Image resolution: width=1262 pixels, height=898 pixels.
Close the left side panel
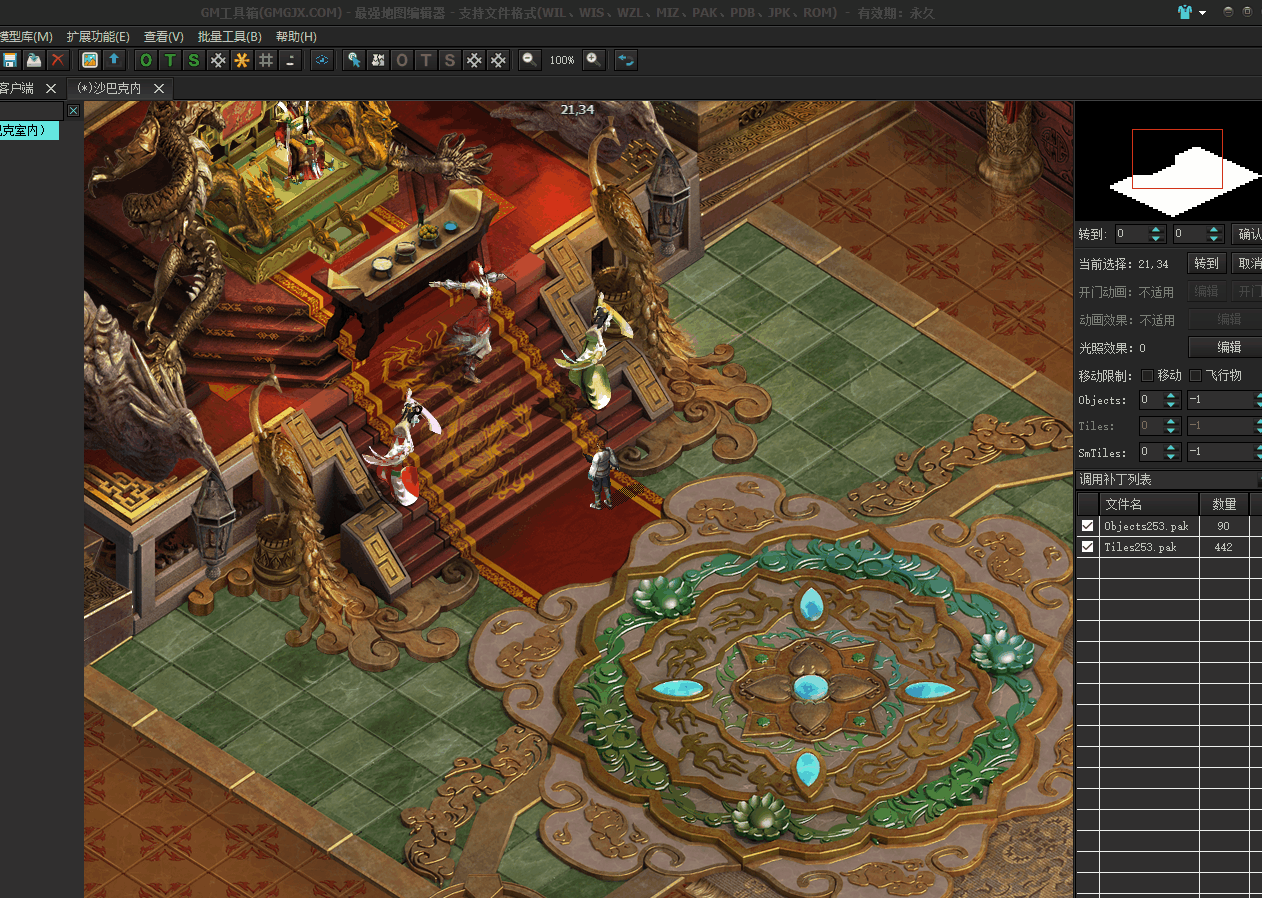73,111
